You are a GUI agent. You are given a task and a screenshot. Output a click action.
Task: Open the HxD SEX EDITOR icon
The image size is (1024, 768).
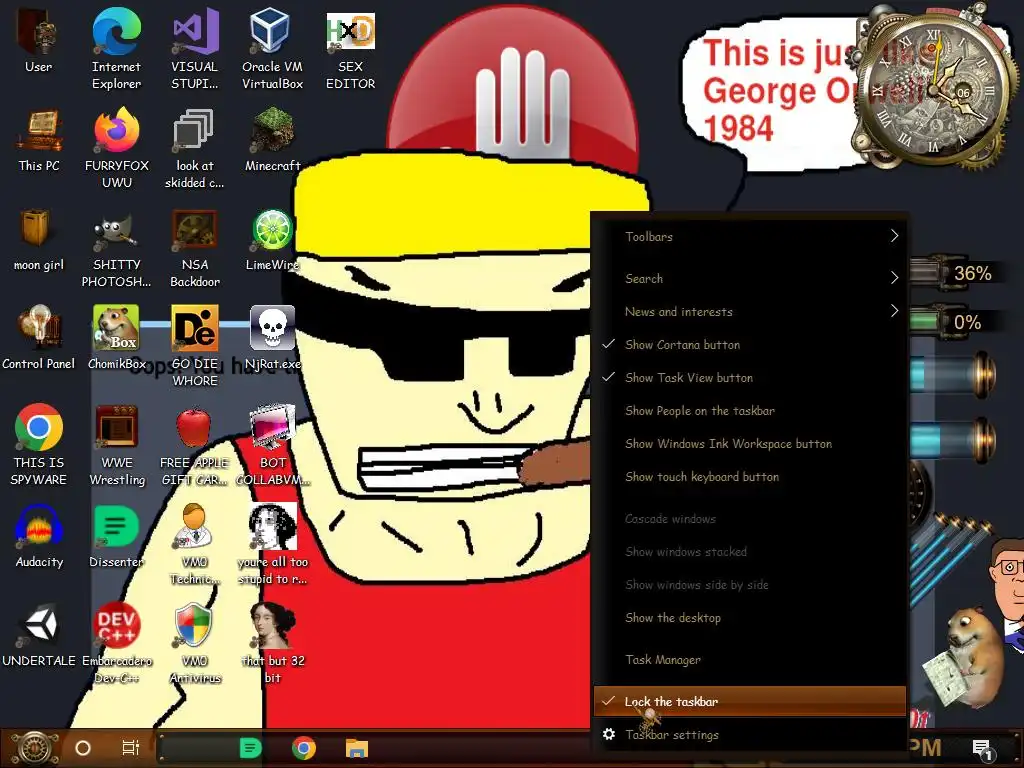coord(350,49)
